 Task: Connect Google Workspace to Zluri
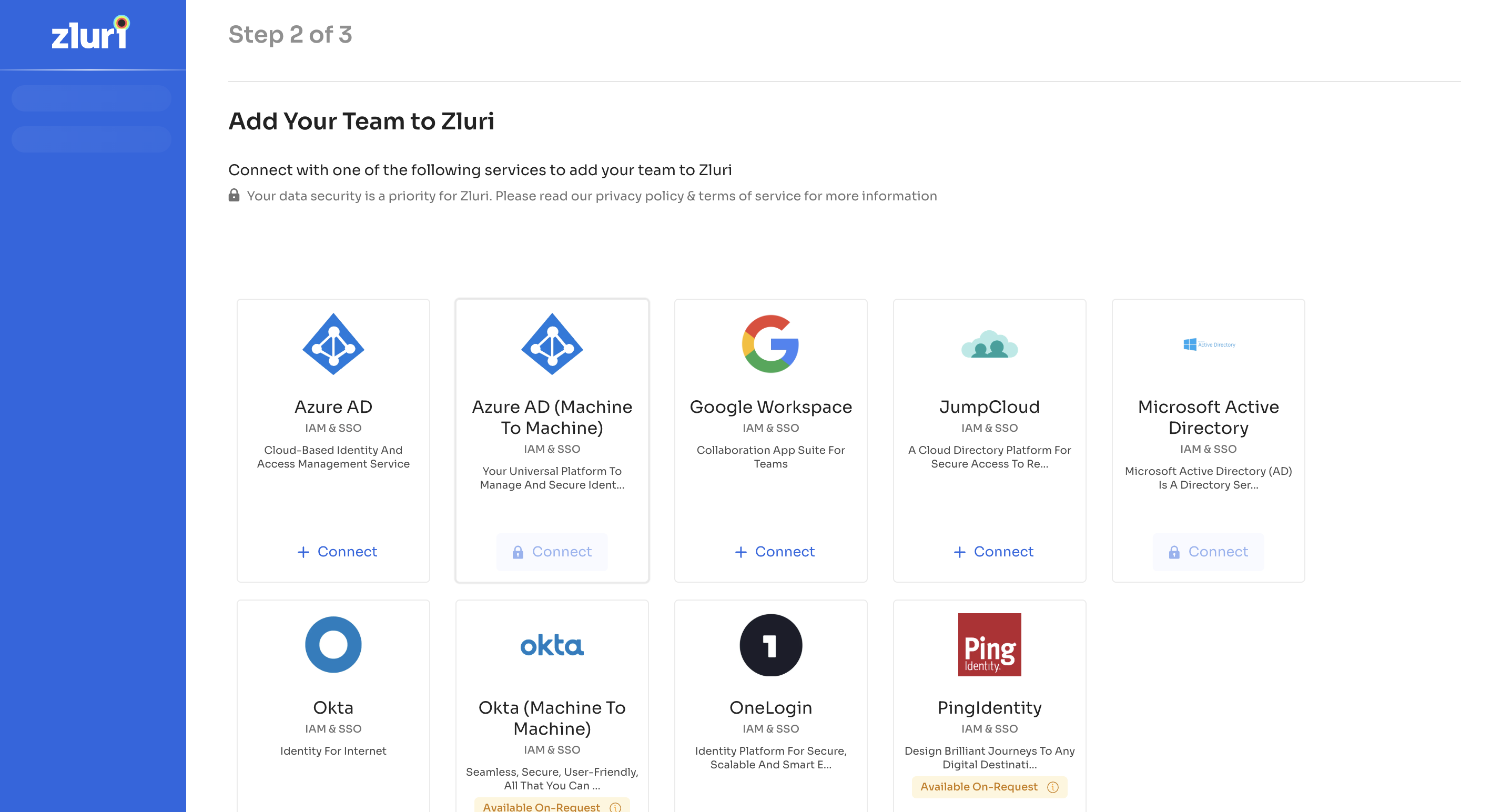pyautogui.click(x=774, y=551)
